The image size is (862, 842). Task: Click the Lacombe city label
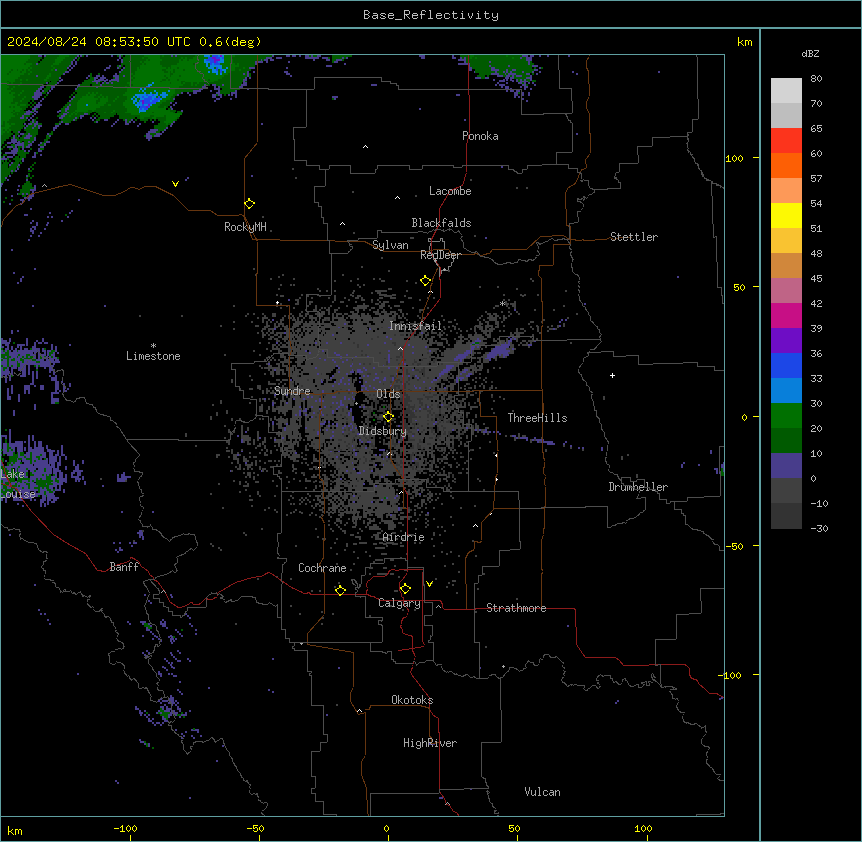click(x=450, y=191)
